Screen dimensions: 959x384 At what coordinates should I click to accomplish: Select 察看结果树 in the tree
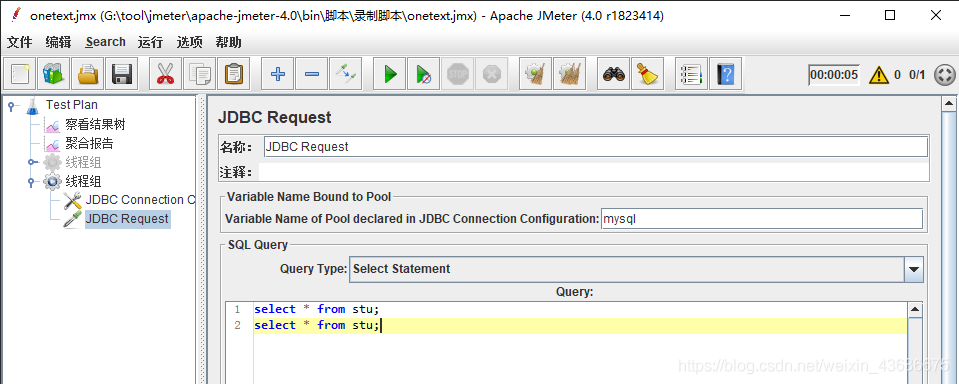point(95,125)
